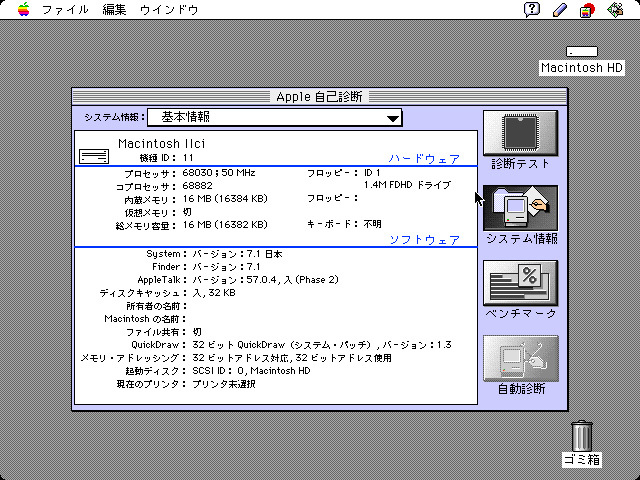Select the Macintosh HD disk icon

(582, 51)
